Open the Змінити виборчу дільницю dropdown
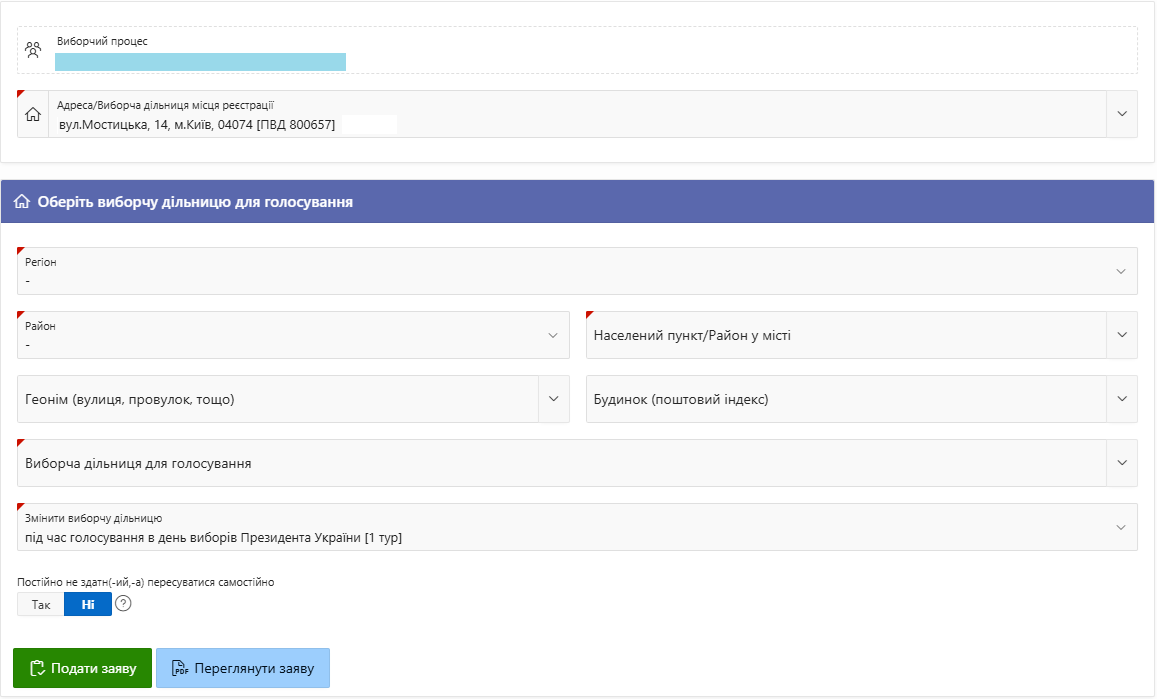The width and height of the screenshot is (1157, 699). coord(1121,527)
